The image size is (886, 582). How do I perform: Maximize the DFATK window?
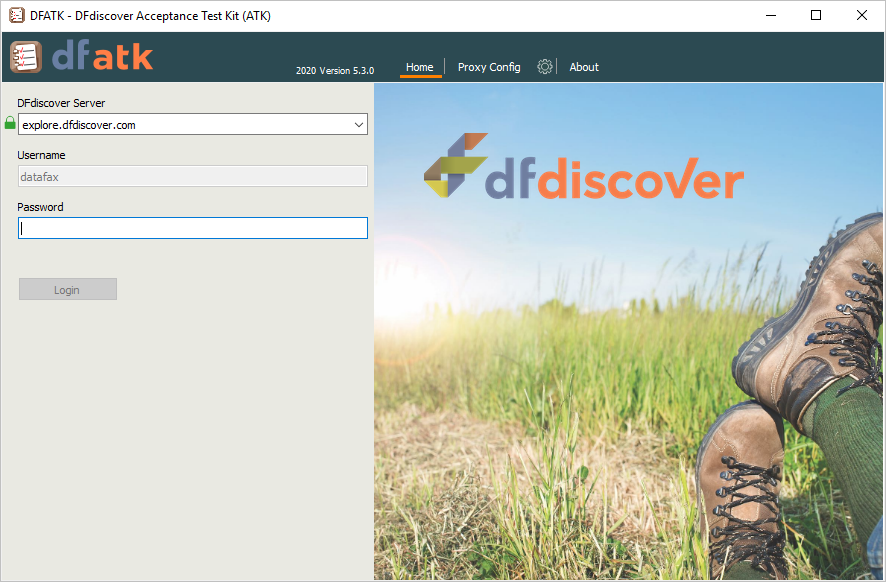tap(816, 15)
